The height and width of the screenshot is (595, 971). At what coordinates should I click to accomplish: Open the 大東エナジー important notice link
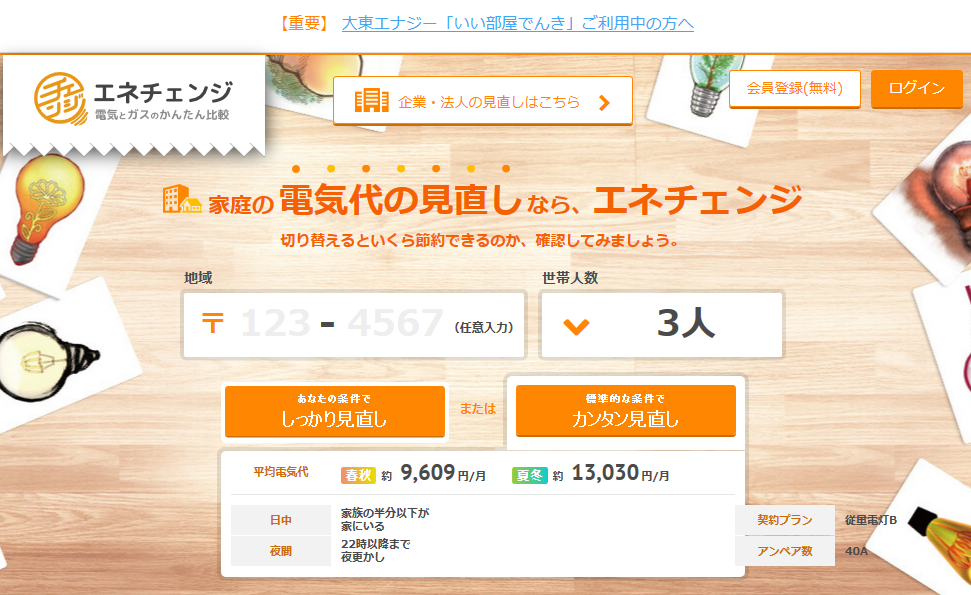pyautogui.click(x=518, y=24)
